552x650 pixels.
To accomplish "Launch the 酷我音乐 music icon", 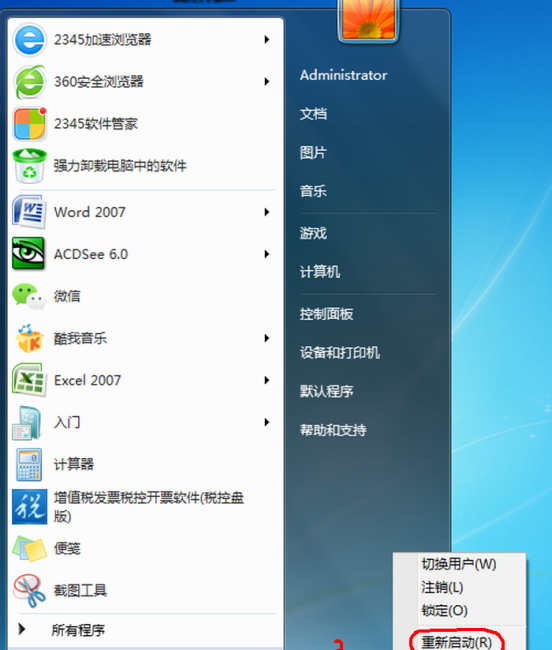I will tap(29, 338).
